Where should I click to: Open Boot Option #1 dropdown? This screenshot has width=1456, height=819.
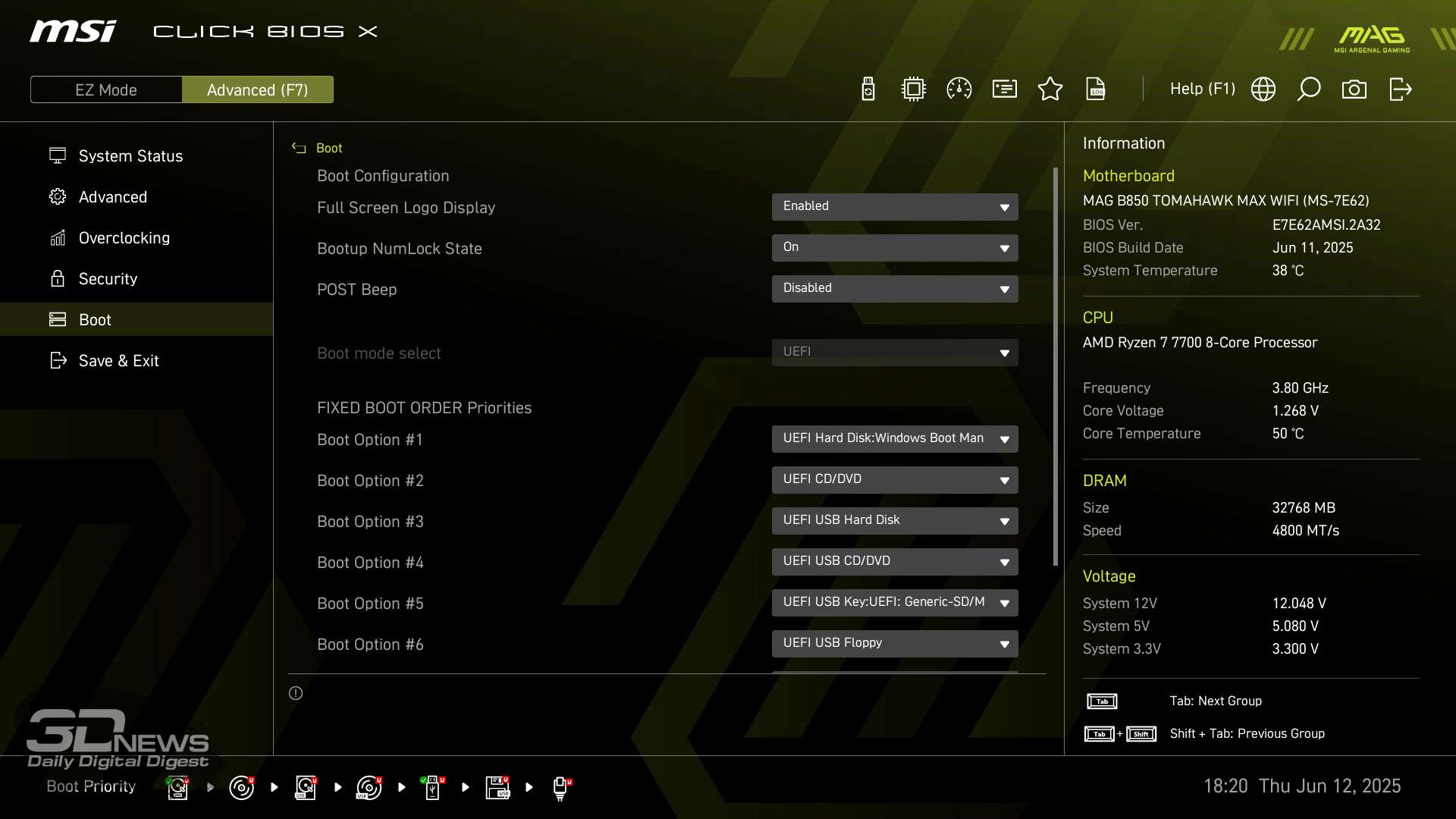pyautogui.click(x=895, y=439)
